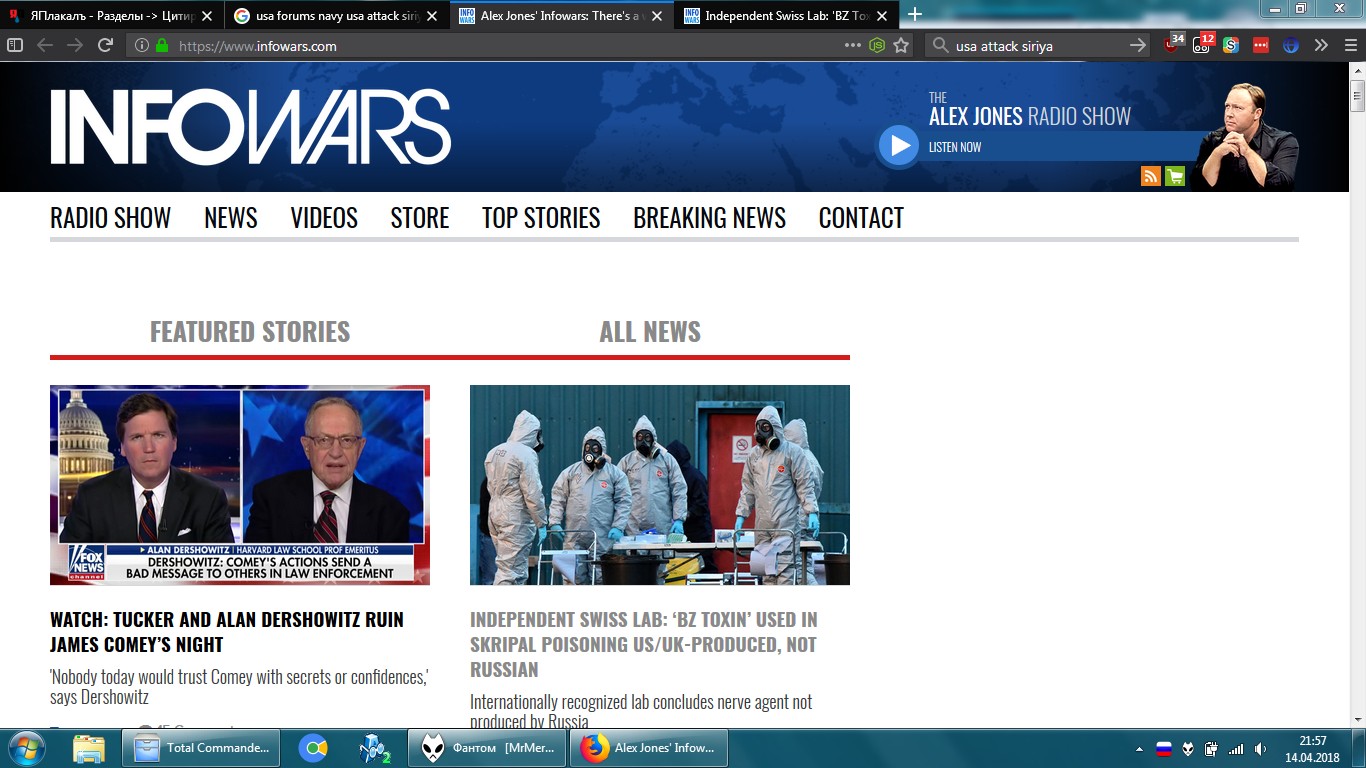The width and height of the screenshot is (1366, 768).
Task: Open the Tucker and Dershowitz video thumbnail
Action: coord(240,485)
